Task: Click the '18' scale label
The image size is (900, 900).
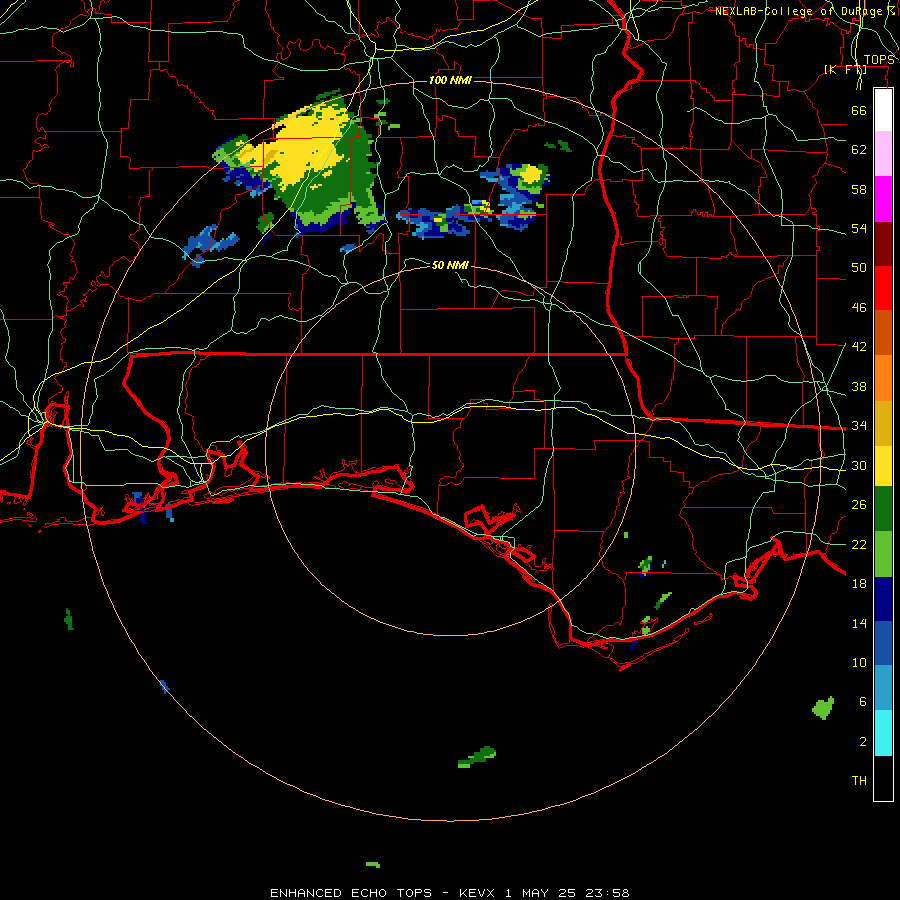Action: [x=859, y=584]
